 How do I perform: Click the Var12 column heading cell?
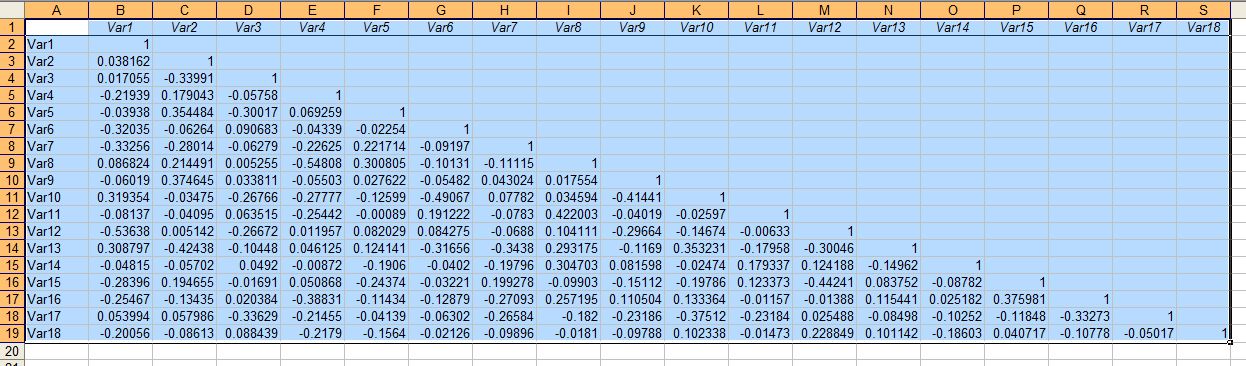824,27
